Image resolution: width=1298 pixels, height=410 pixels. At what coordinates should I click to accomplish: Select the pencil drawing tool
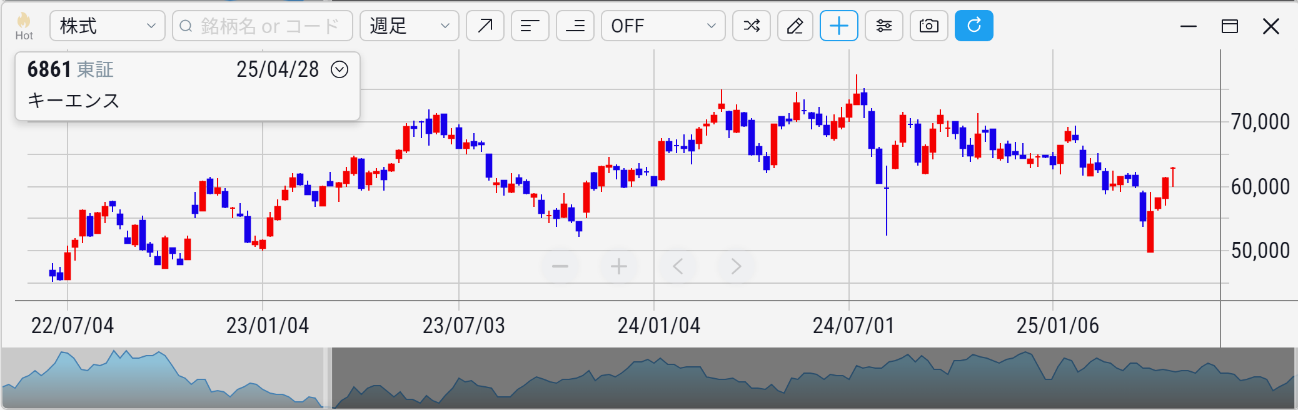795,26
